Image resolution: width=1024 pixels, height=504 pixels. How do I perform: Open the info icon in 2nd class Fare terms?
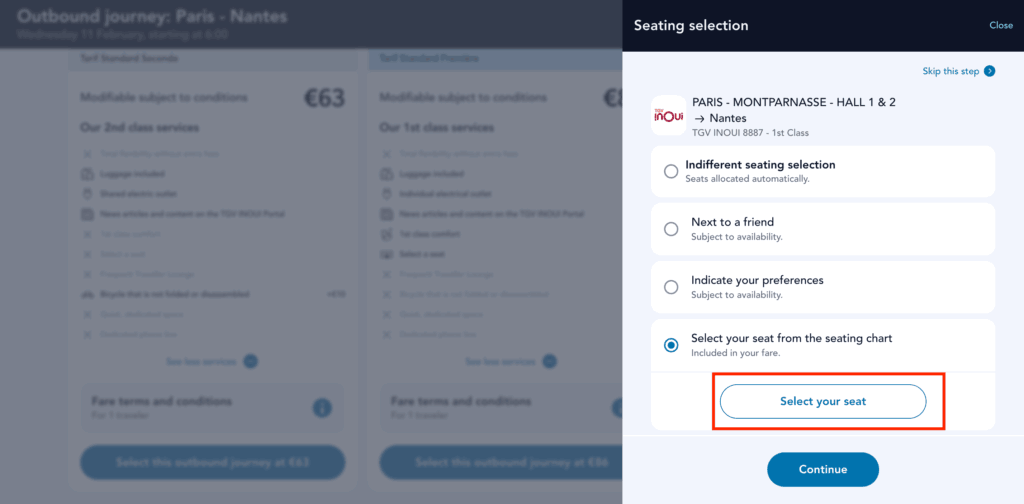pos(321,408)
